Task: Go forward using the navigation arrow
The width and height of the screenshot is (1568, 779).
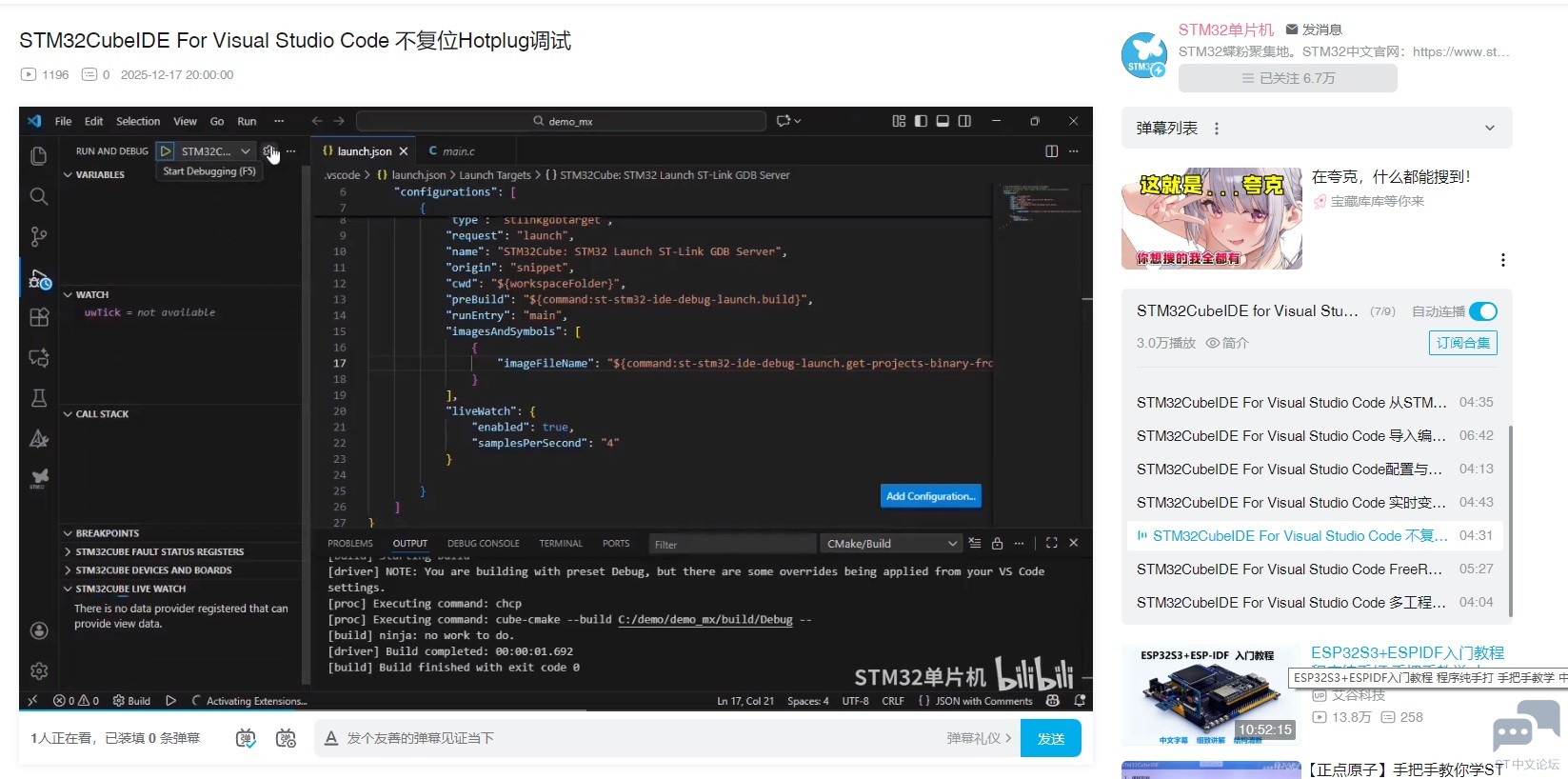Action: click(340, 121)
